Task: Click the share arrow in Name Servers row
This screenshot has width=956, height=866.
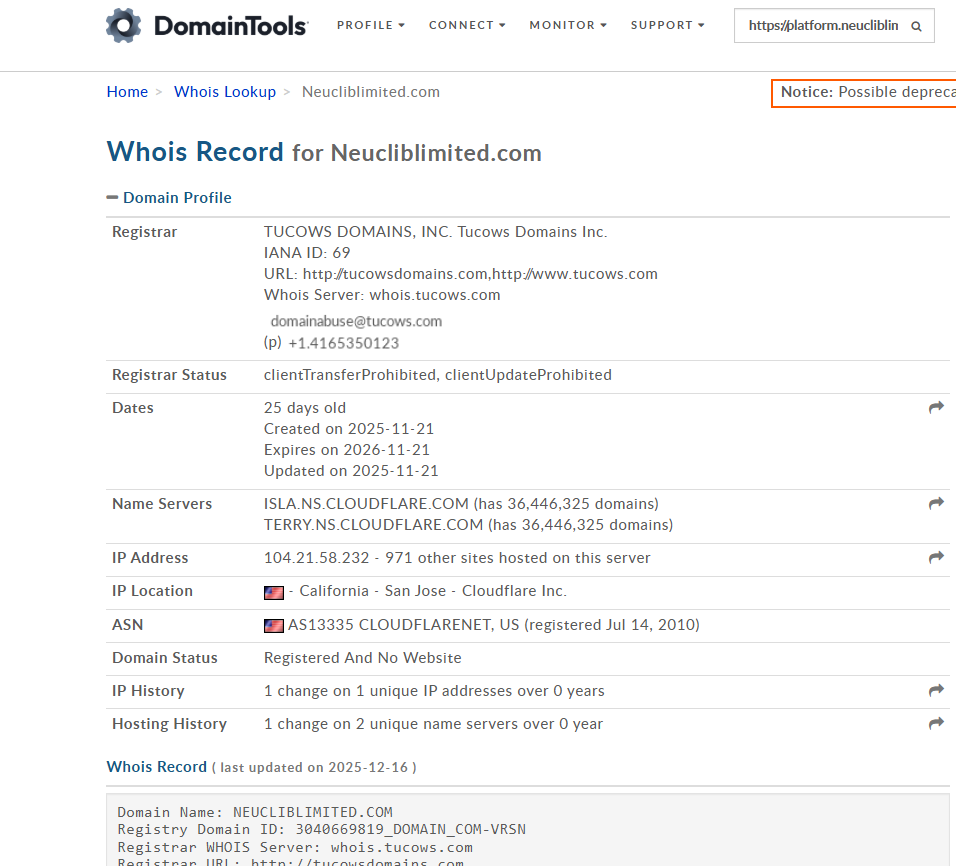Action: coord(936,504)
